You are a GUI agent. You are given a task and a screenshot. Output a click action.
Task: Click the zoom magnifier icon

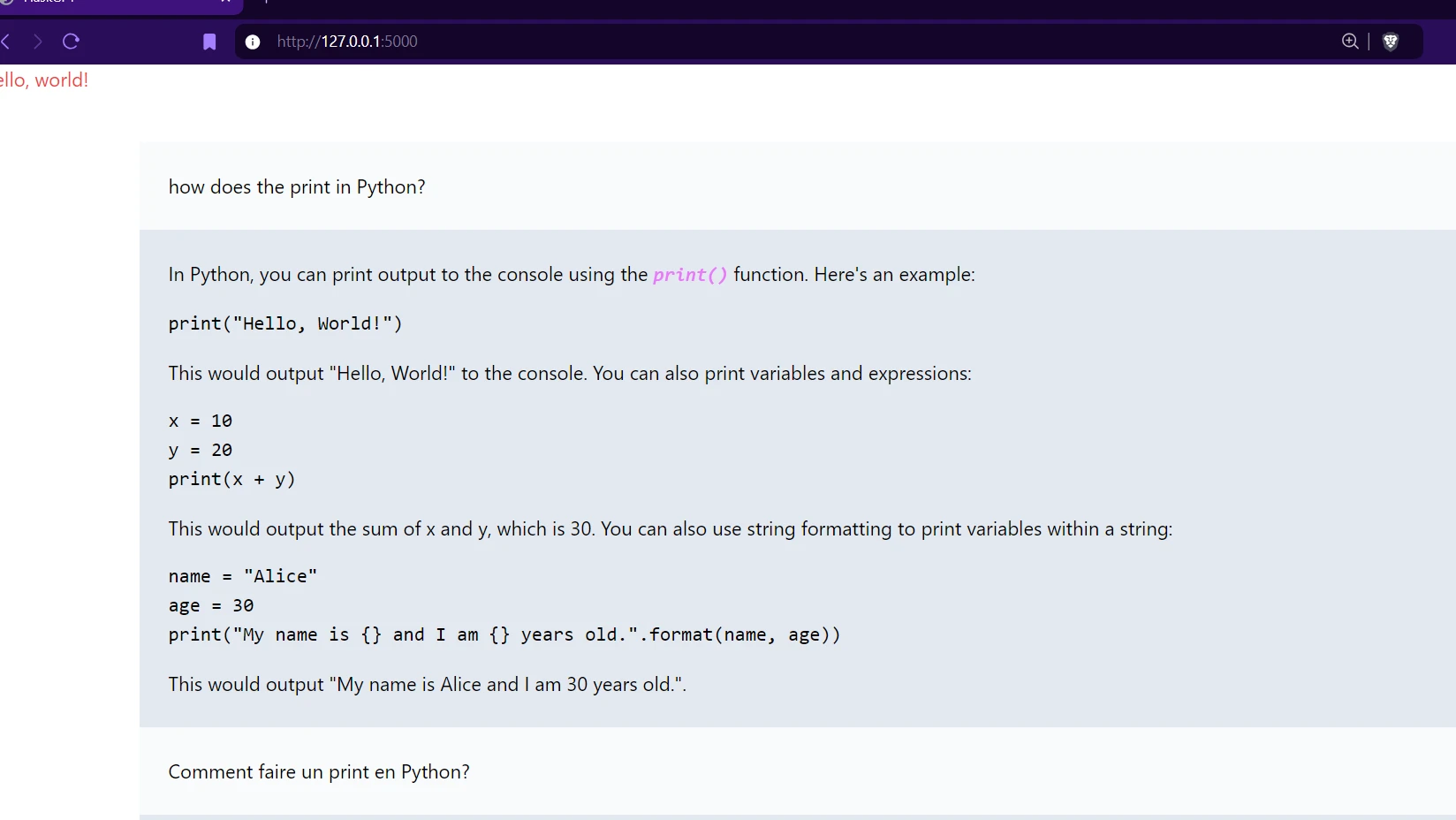click(1350, 42)
